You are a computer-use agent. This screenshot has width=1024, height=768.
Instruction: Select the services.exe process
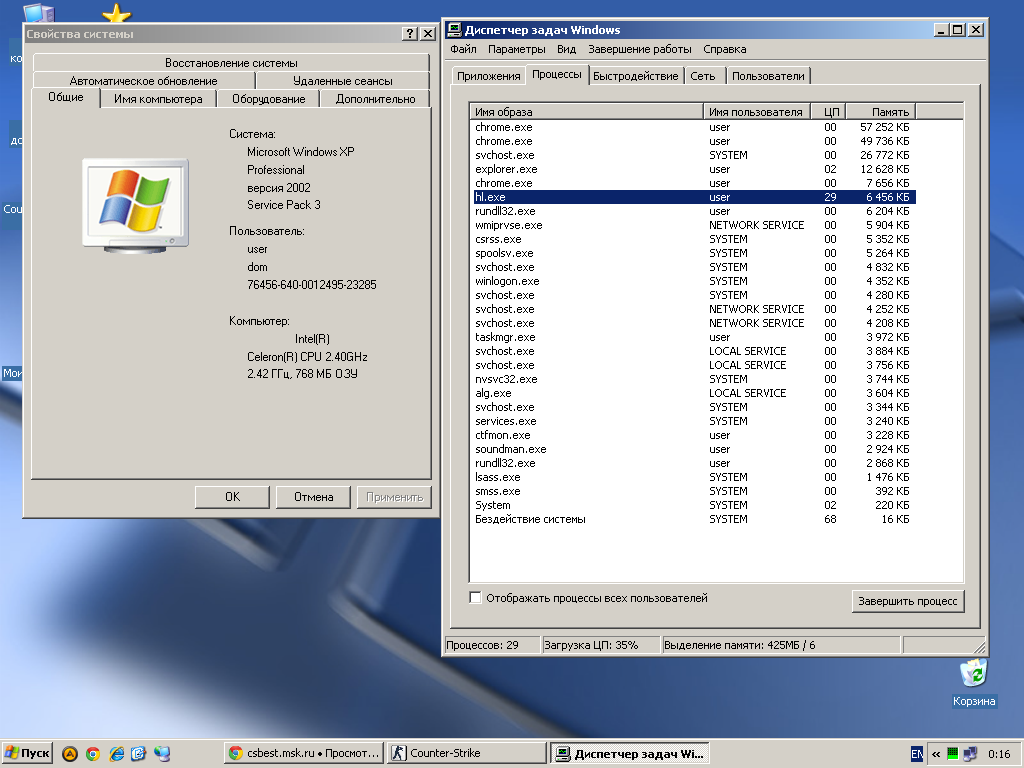tap(694, 421)
